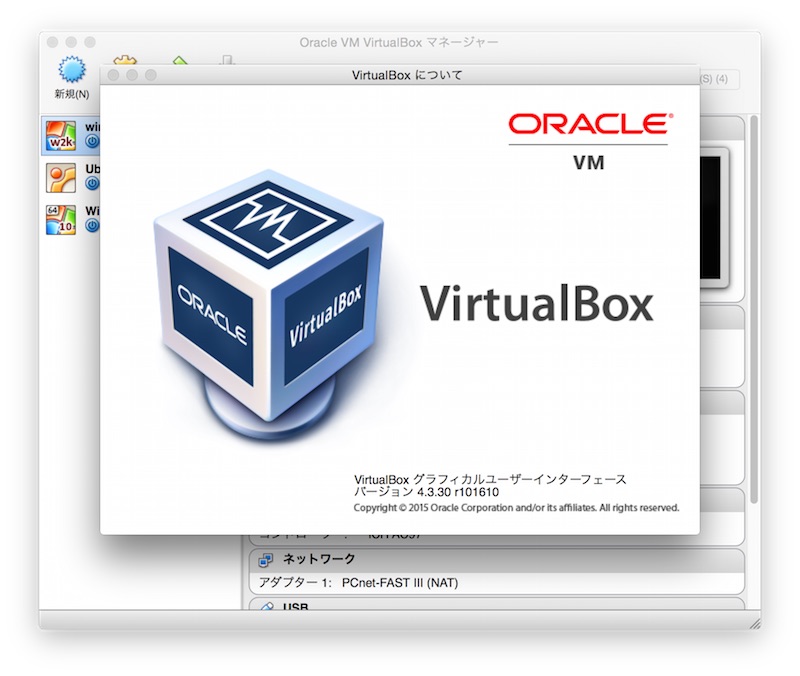
Task: Open the ネットワーク section header
Action: 496,560
